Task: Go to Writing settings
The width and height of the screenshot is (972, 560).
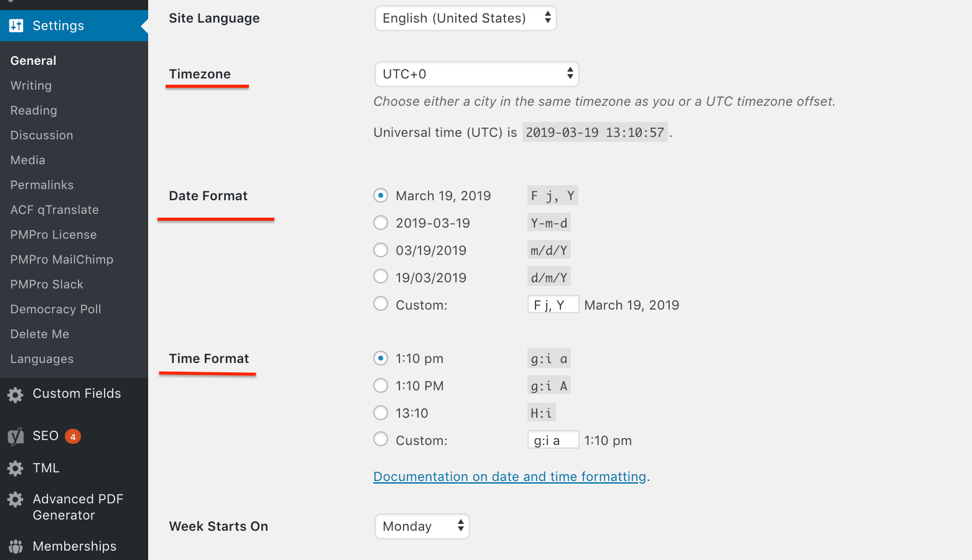Action: pyautogui.click(x=31, y=86)
